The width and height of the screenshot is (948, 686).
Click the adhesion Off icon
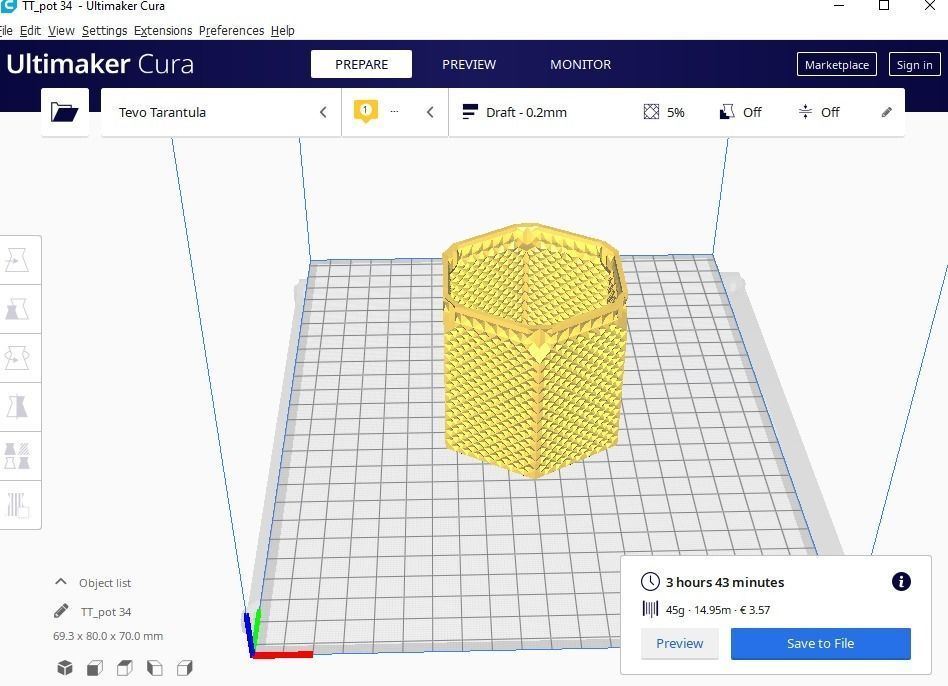805,112
